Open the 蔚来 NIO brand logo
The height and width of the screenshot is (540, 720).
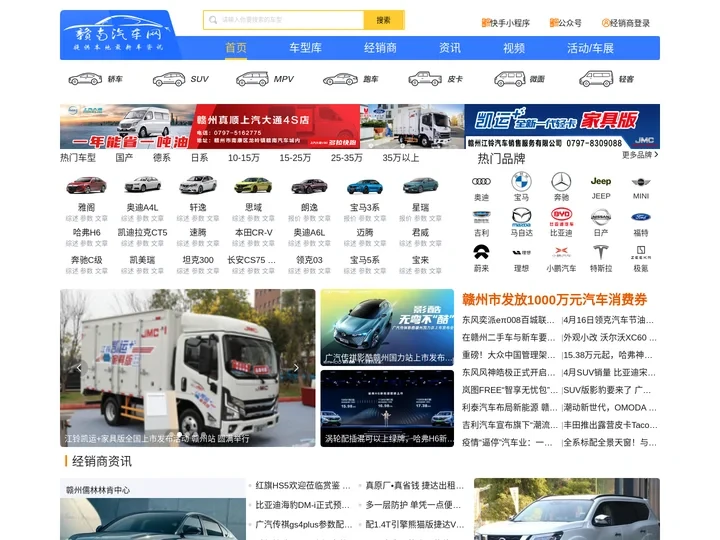coord(481,252)
